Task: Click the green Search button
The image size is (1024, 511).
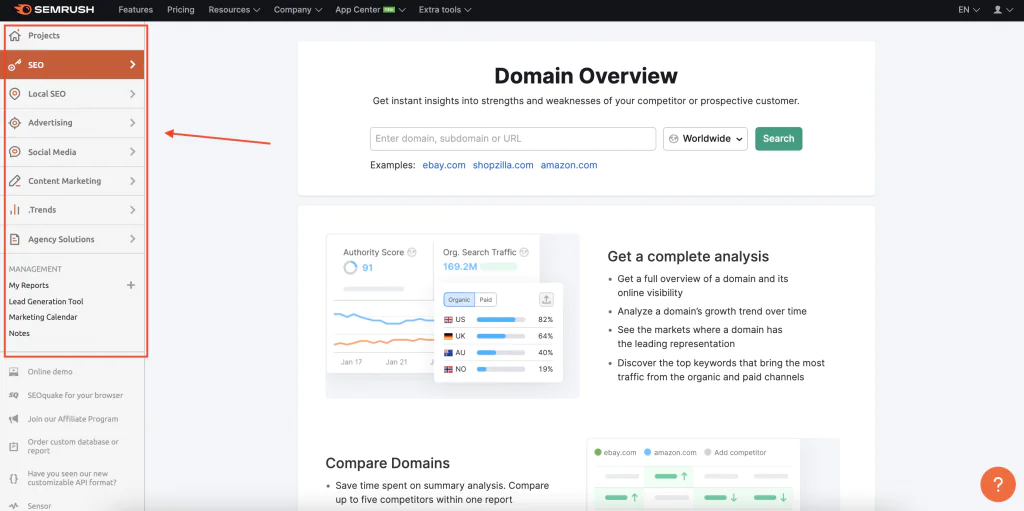Action: point(778,139)
